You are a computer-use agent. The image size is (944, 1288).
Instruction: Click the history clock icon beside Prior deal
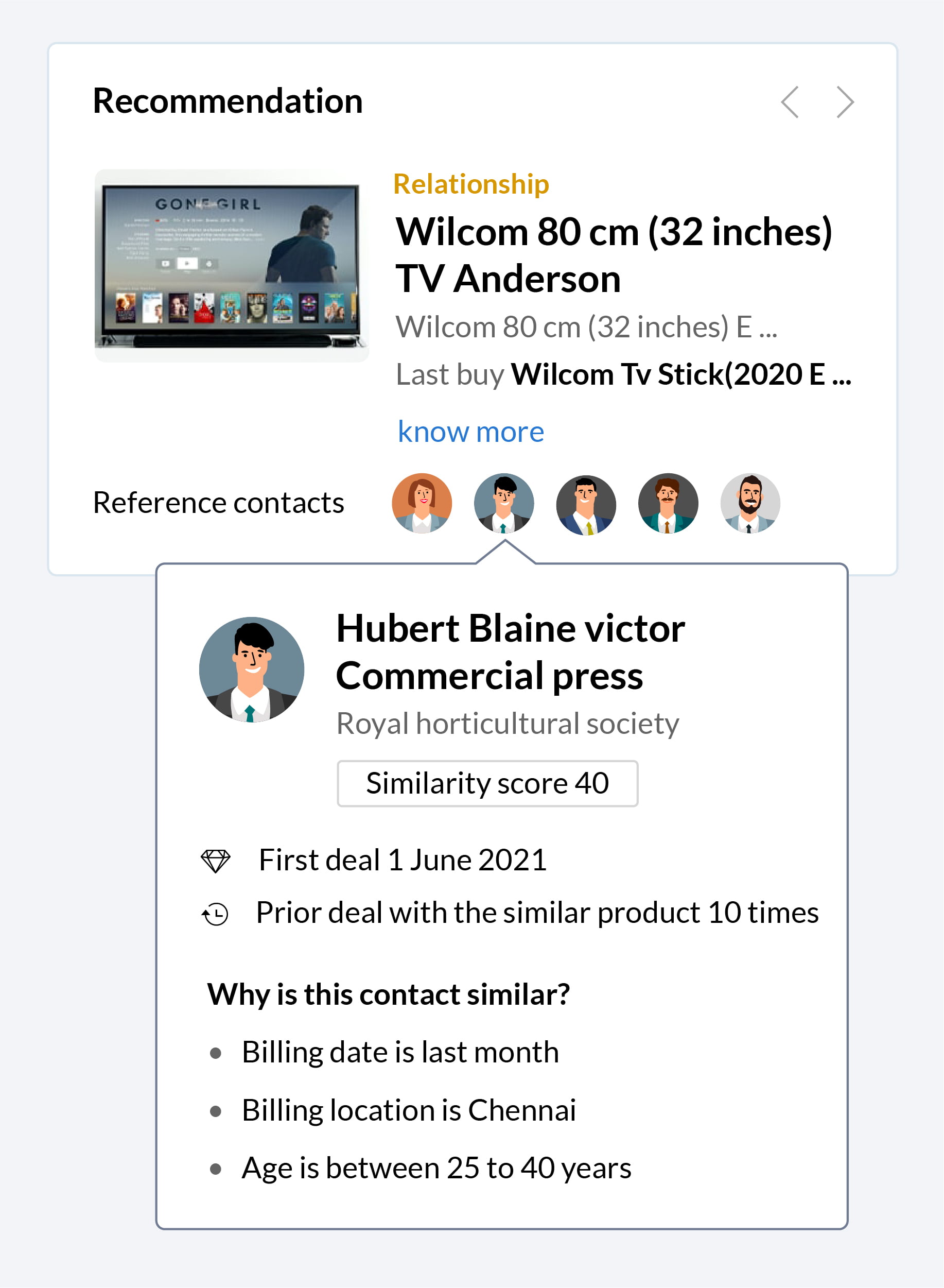coord(216,914)
